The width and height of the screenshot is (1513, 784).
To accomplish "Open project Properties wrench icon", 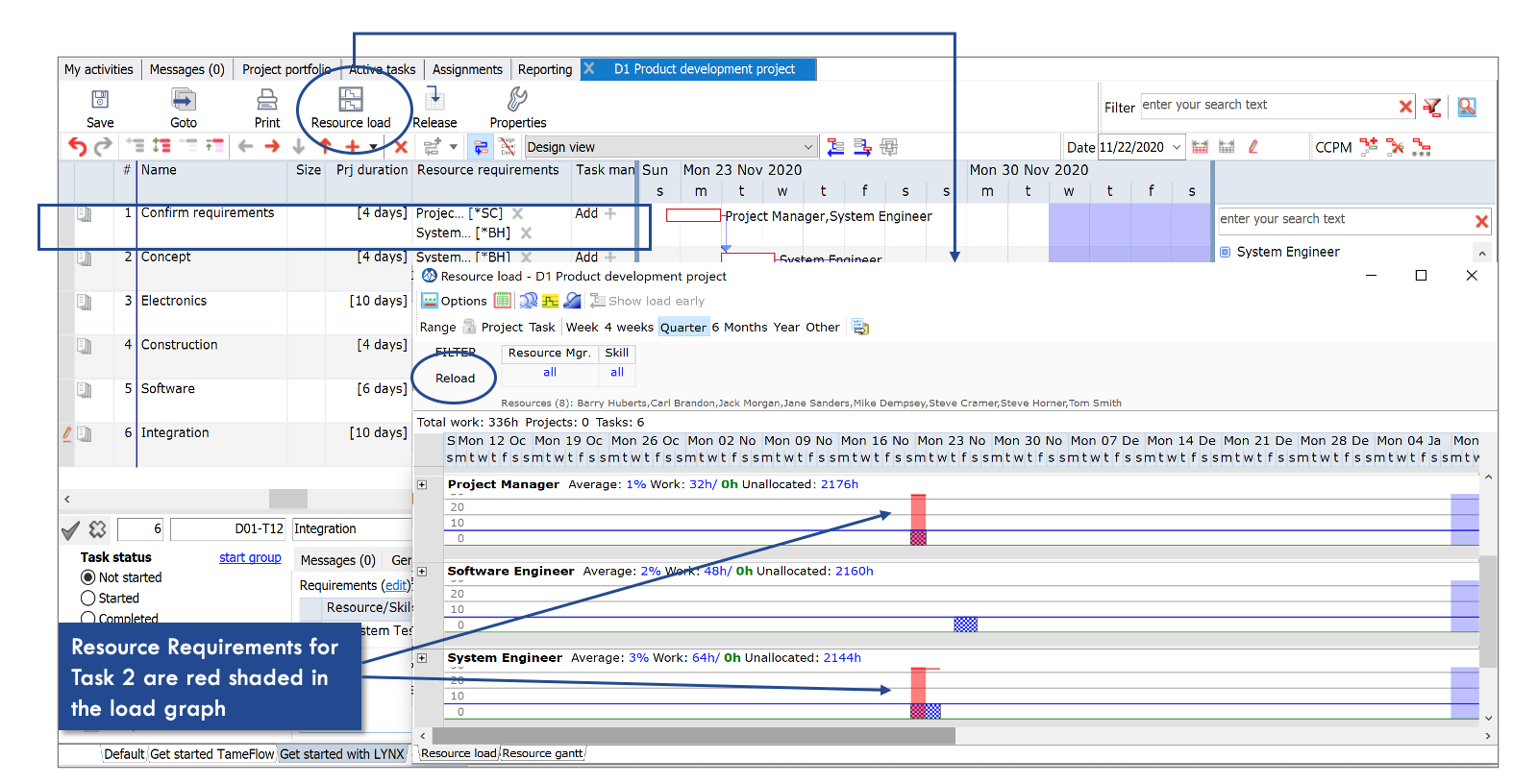I will [517, 98].
